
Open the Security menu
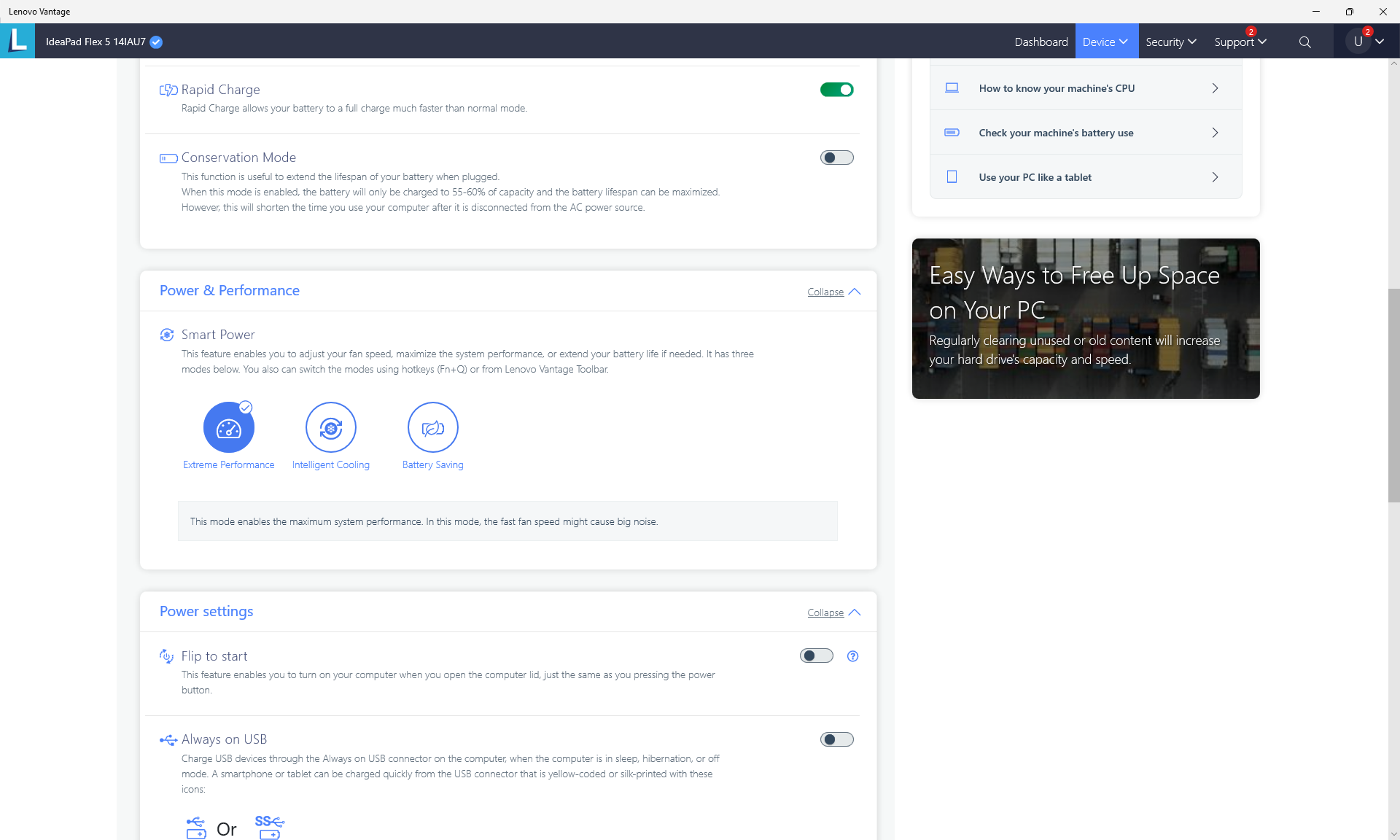1170,42
